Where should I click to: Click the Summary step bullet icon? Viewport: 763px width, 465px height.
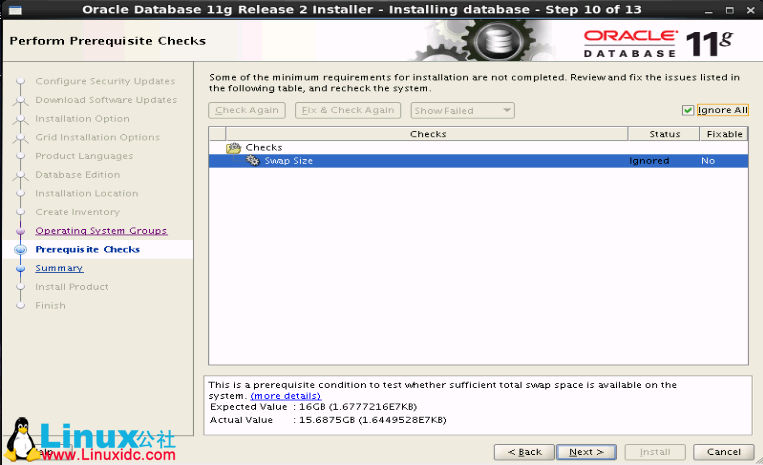(x=20, y=268)
